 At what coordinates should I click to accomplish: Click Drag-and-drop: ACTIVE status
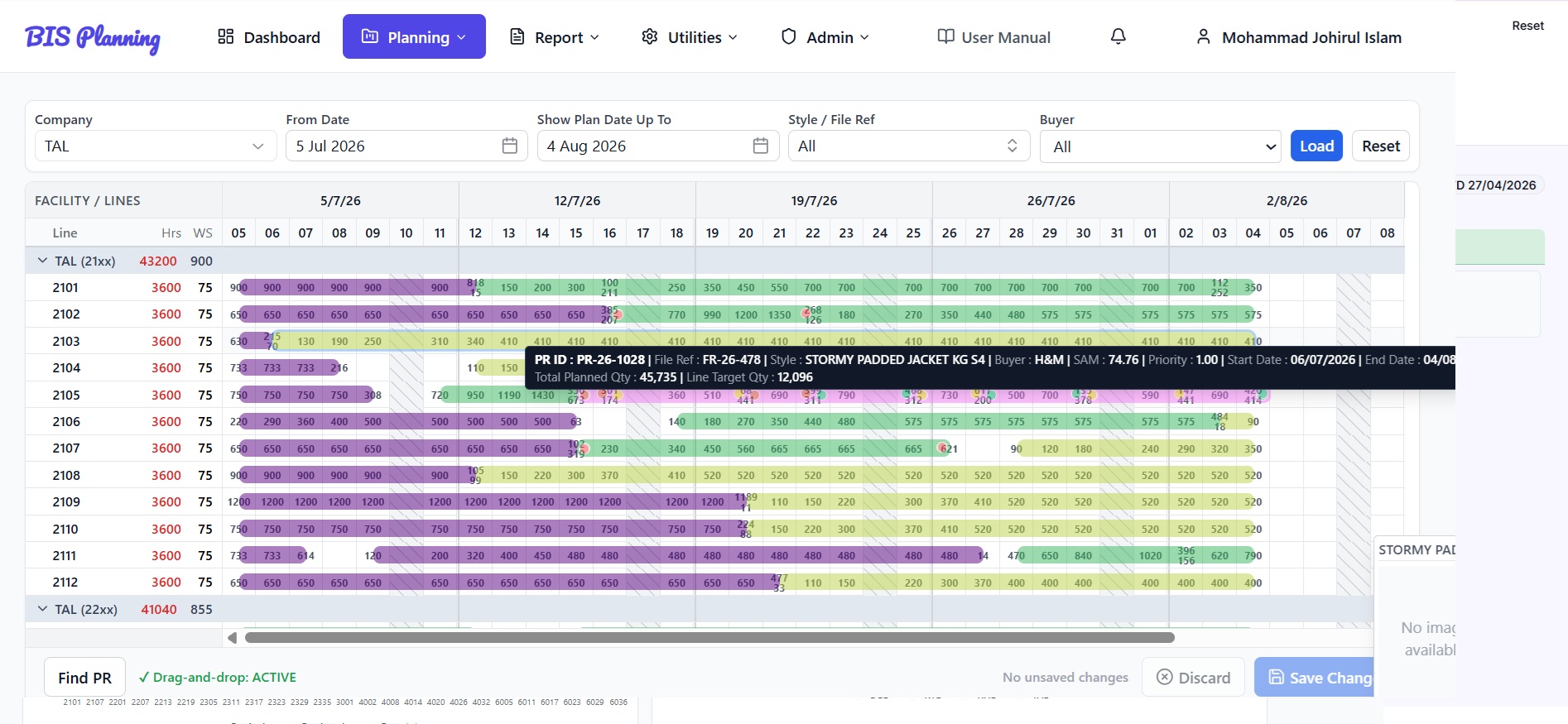[217, 677]
